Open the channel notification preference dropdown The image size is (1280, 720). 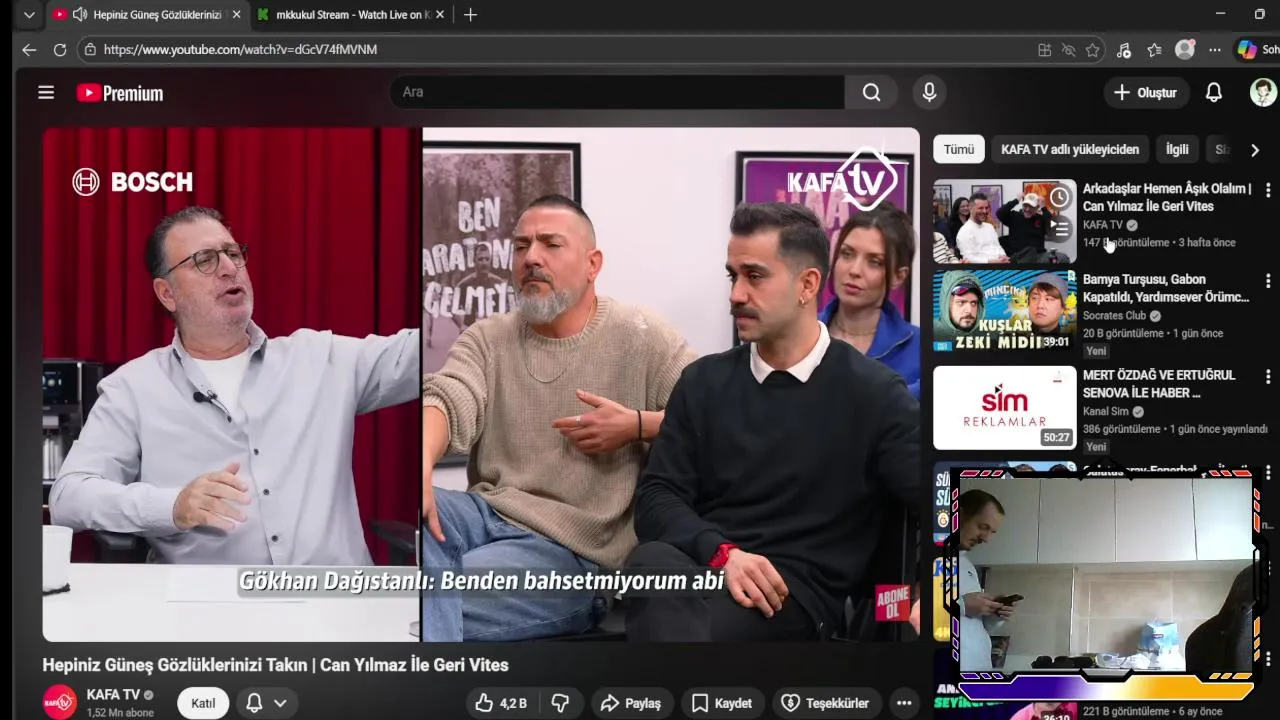point(266,703)
